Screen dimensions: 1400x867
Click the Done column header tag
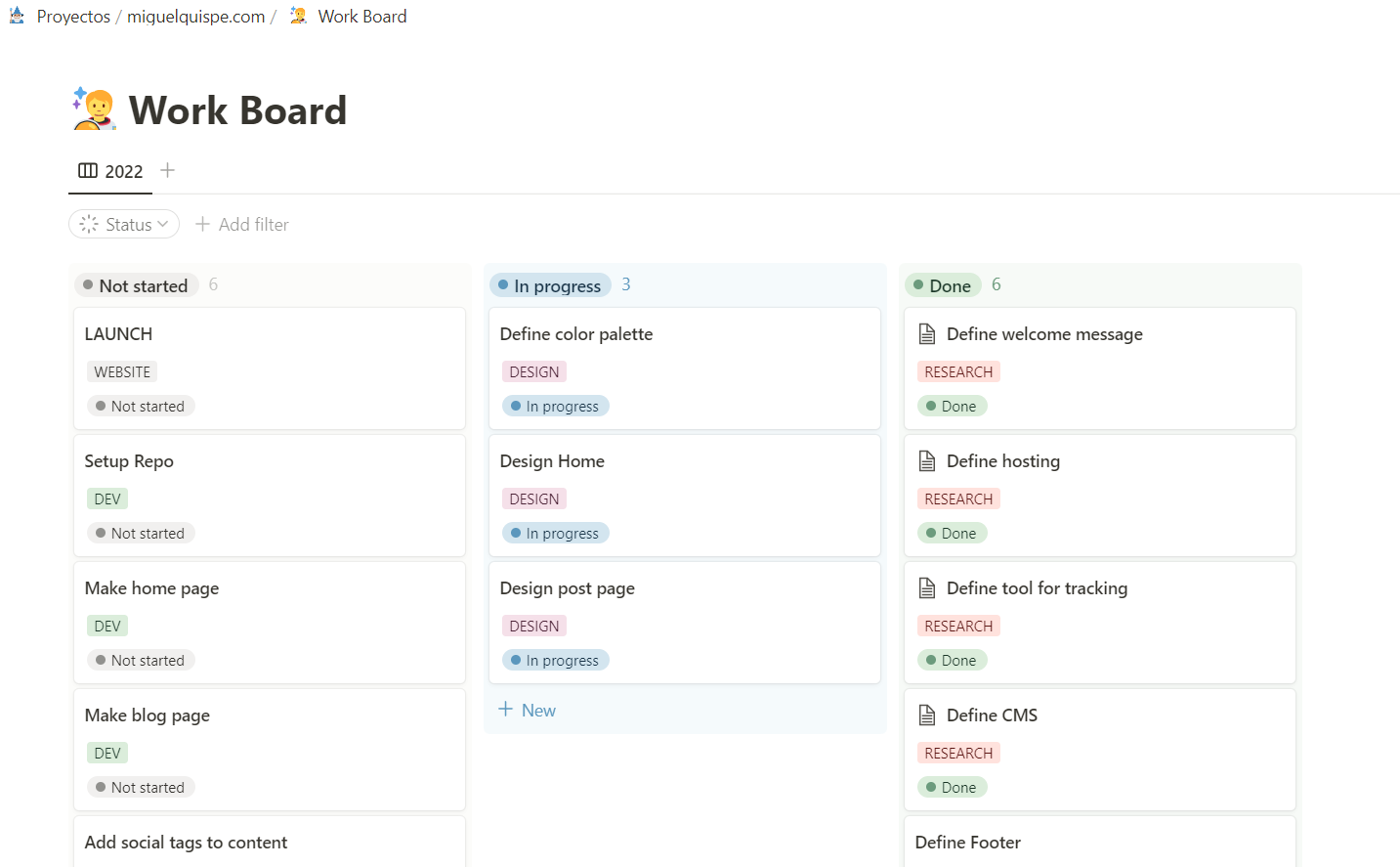click(x=944, y=285)
